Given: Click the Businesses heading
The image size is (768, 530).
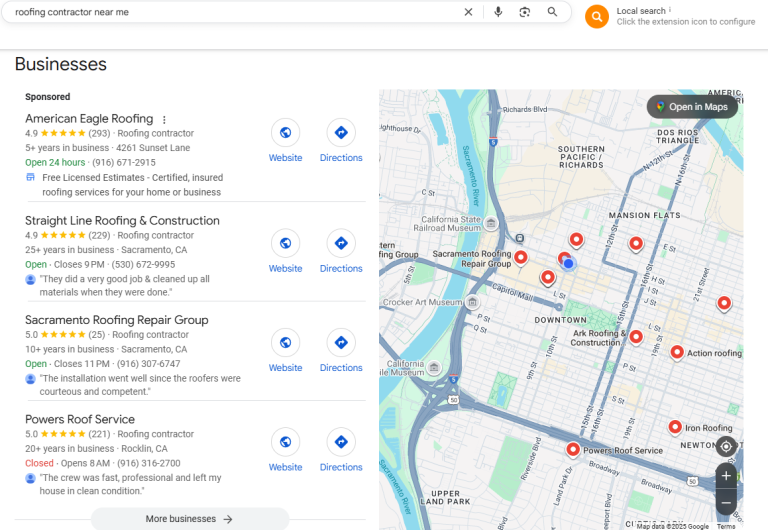Looking at the screenshot, I should click(x=61, y=64).
